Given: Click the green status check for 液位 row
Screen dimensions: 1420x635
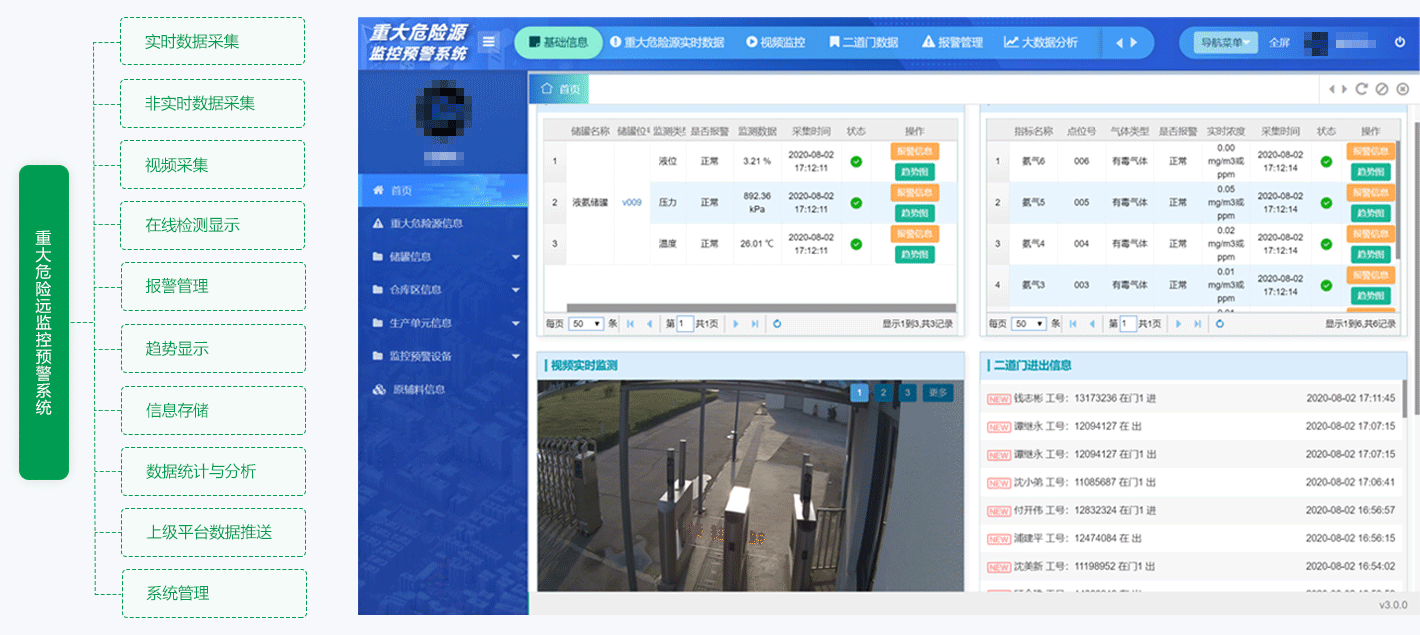Looking at the screenshot, I should (x=856, y=161).
